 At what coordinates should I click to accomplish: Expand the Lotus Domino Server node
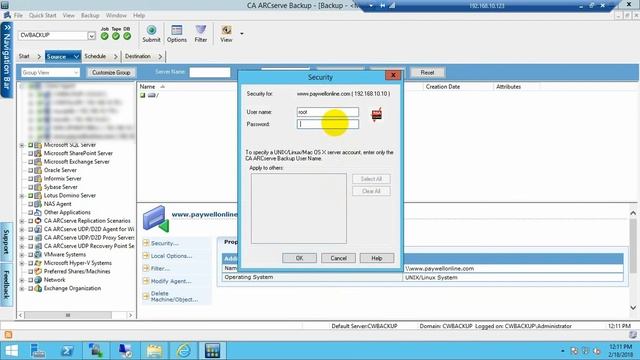(x=22, y=196)
